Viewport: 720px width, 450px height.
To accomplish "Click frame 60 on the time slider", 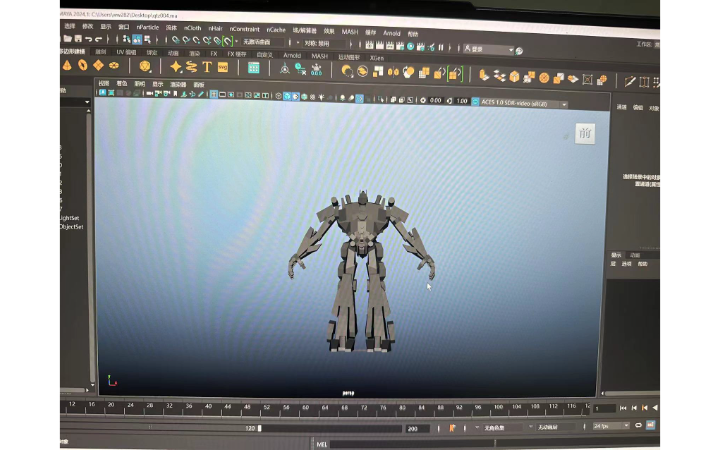I will click(305, 407).
